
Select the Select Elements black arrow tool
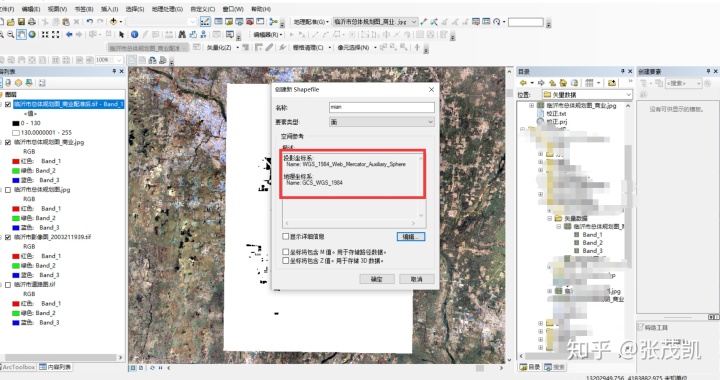click(121, 34)
